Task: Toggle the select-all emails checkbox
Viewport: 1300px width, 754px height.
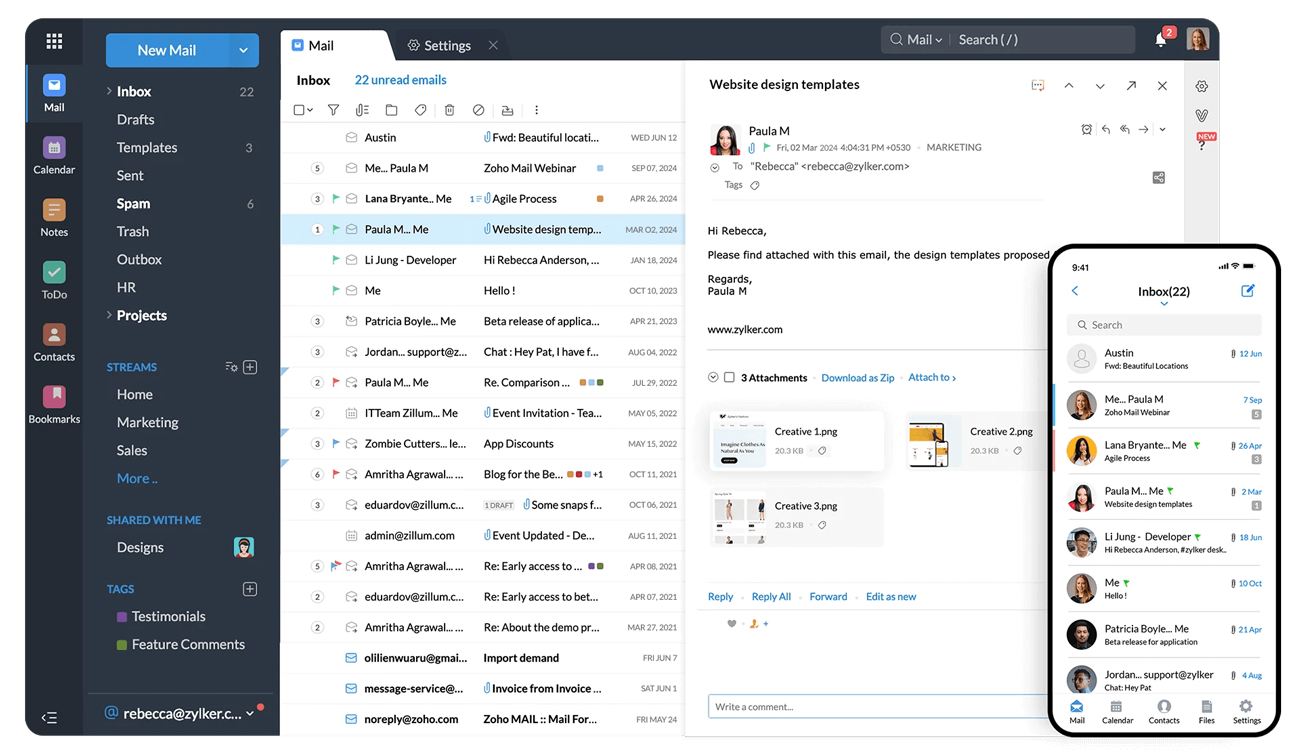Action: (x=300, y=110)
